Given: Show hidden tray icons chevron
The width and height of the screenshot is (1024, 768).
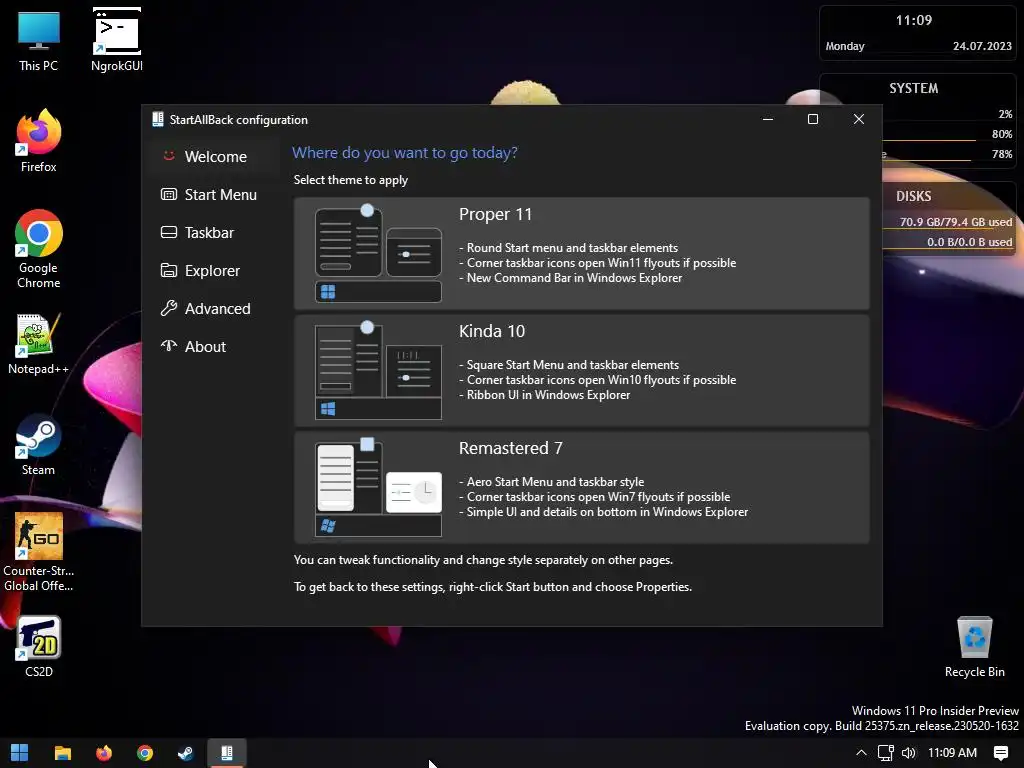Looking at the screenshot, I should [861, 753].
